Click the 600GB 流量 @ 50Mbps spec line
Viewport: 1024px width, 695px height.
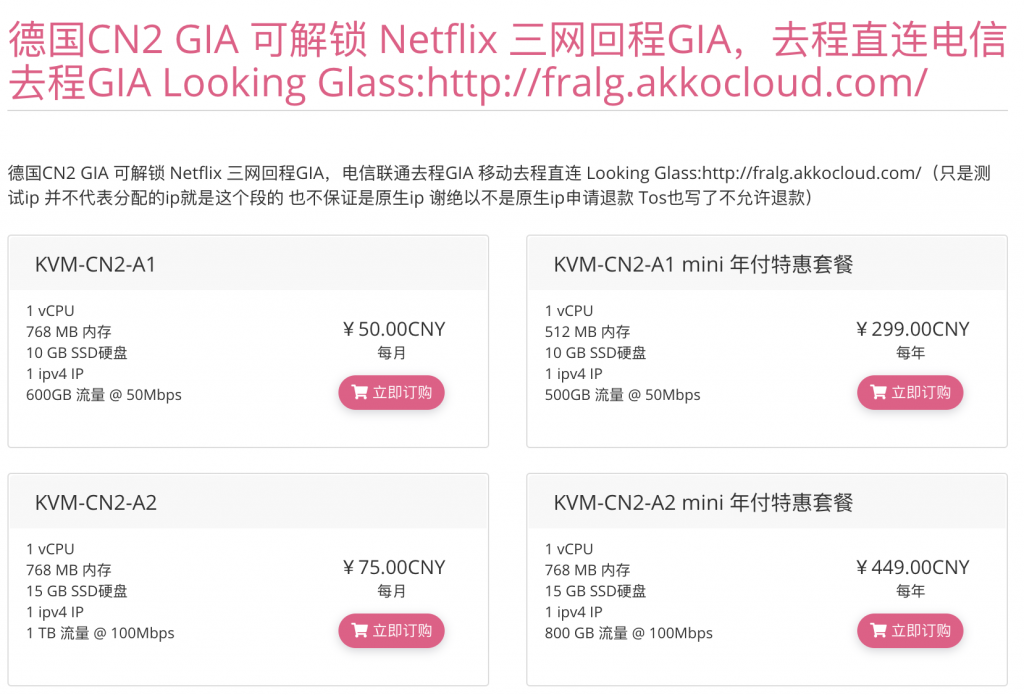pos(104,395)
